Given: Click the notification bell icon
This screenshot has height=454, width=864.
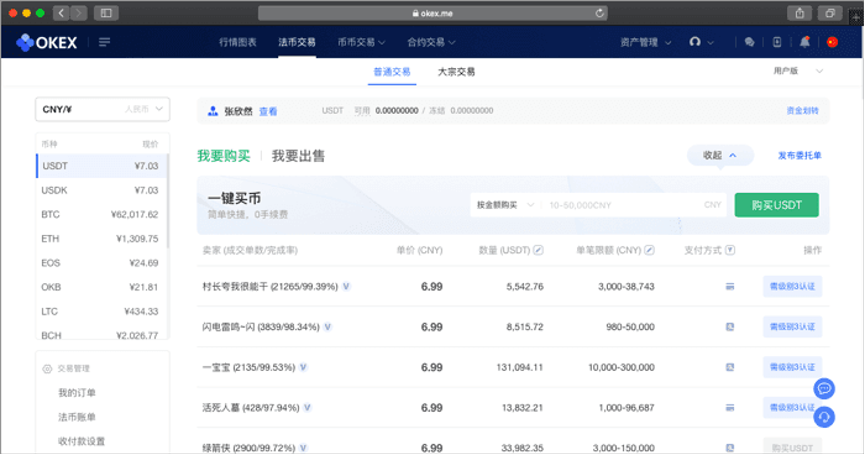Looking at the screenshot, I should click(805, 42).
